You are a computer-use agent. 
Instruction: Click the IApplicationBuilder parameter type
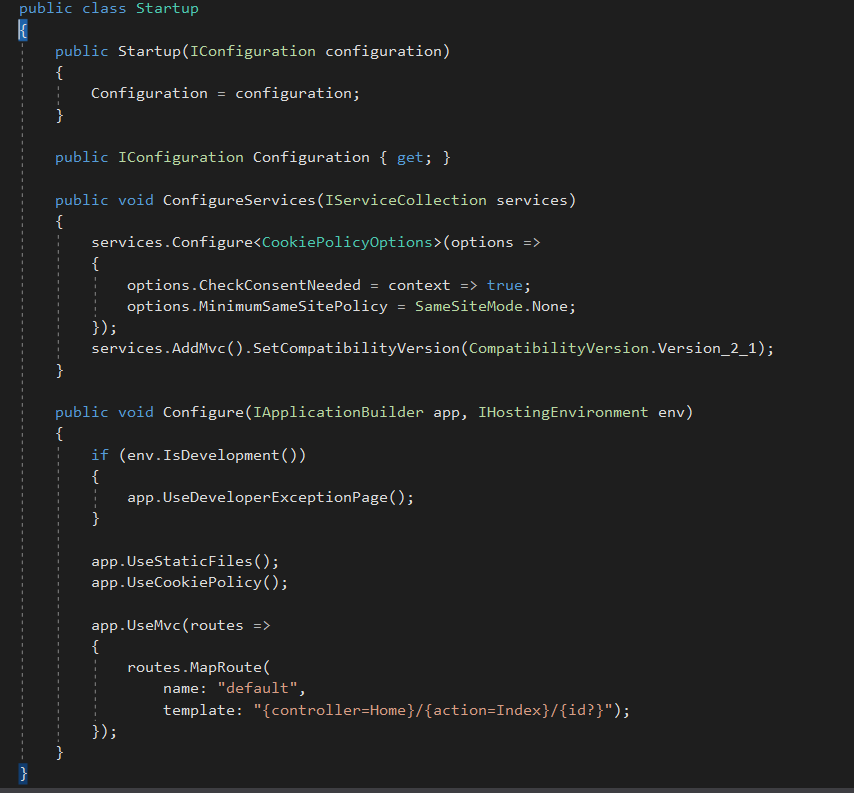tap(338, 412)
